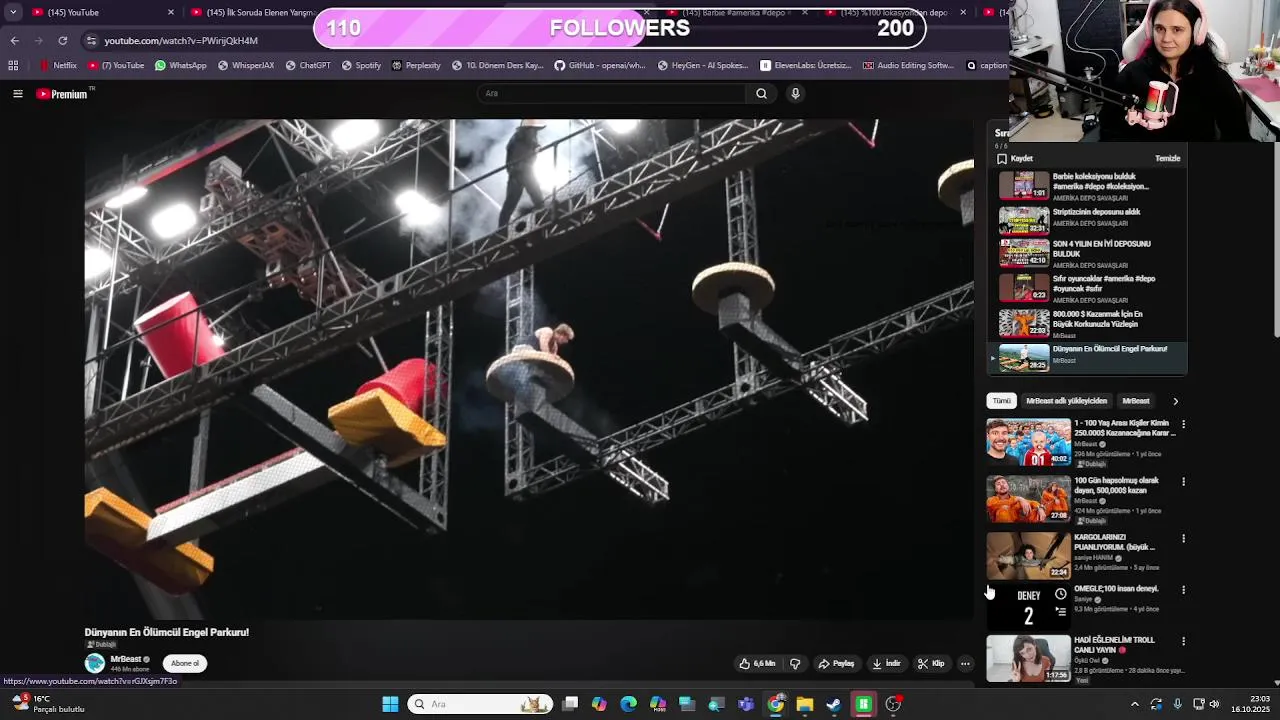Select 'Dünyanın En Ölümcül Engel Parkuru!' queue item

pos(1087,357)
